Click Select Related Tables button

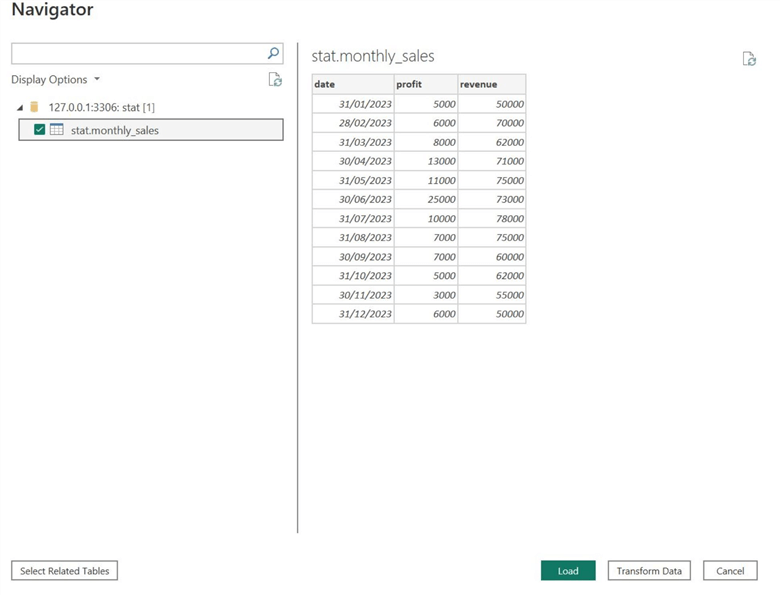65,571
